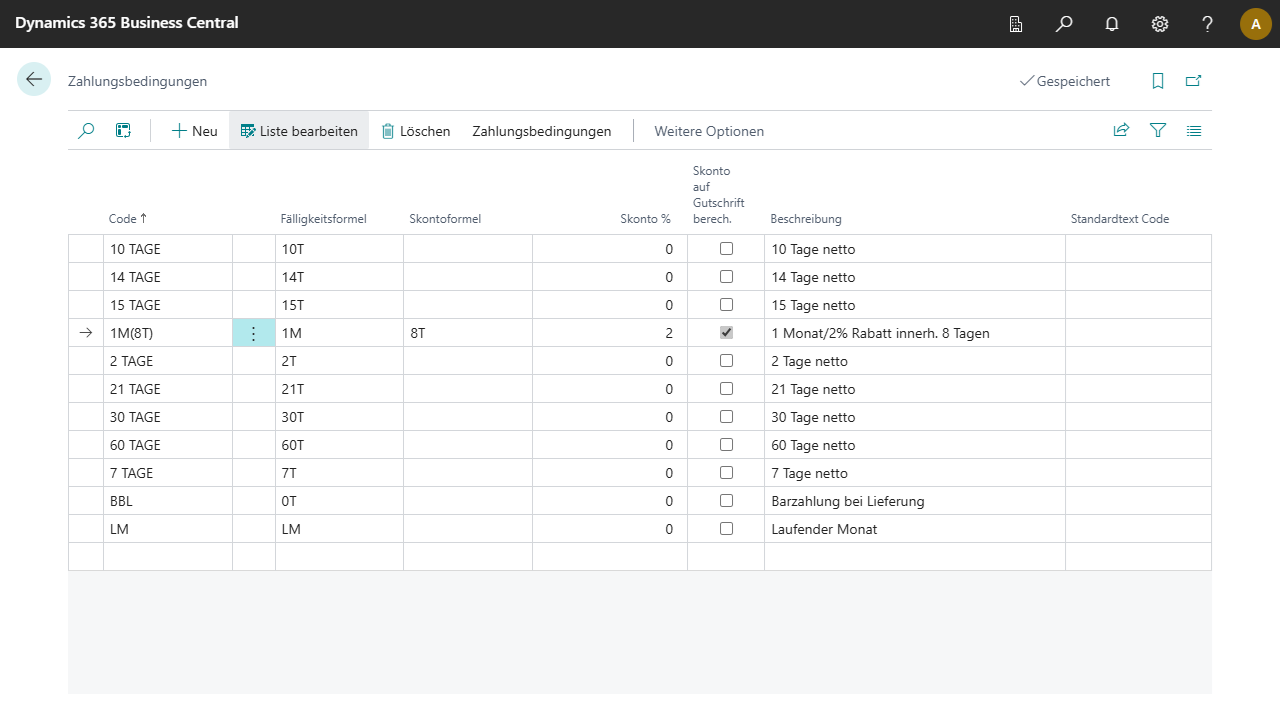Screen dimensions: 1280x720
Task: Open the Zahlungsbedingungen action menu
Action: coord(542,131)
